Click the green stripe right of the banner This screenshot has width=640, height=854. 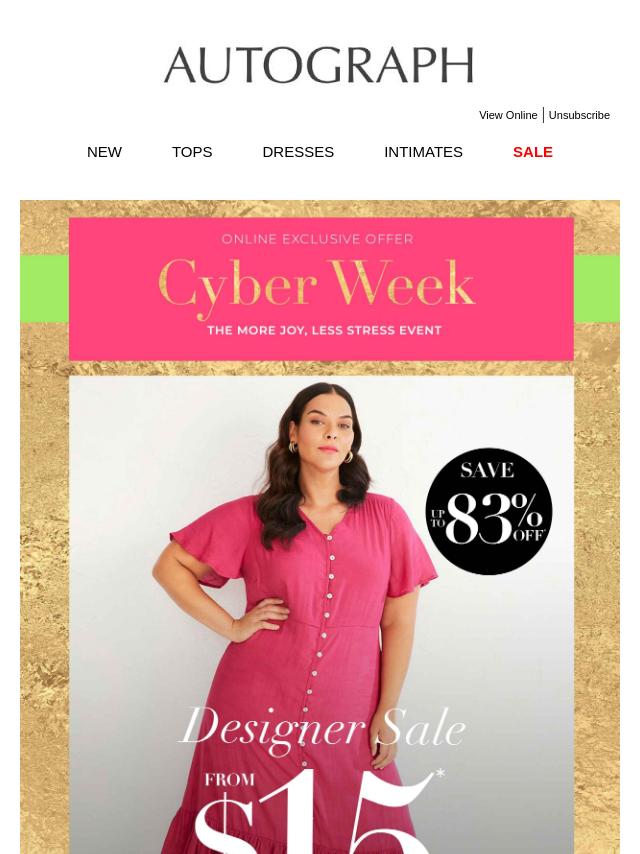pos(597,288)
